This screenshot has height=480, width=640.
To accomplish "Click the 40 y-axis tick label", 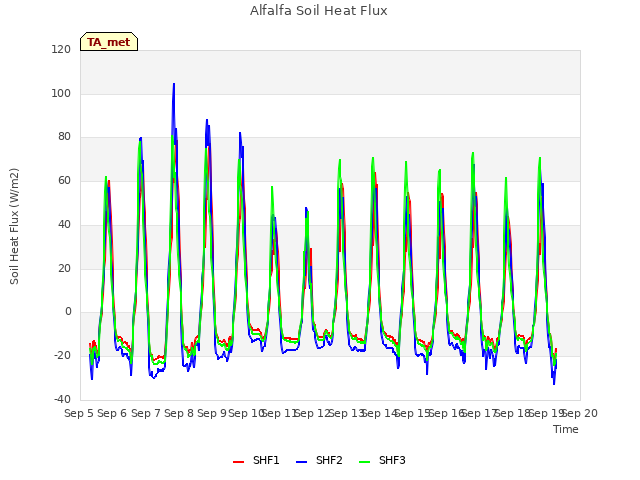I will coord(64,224).
